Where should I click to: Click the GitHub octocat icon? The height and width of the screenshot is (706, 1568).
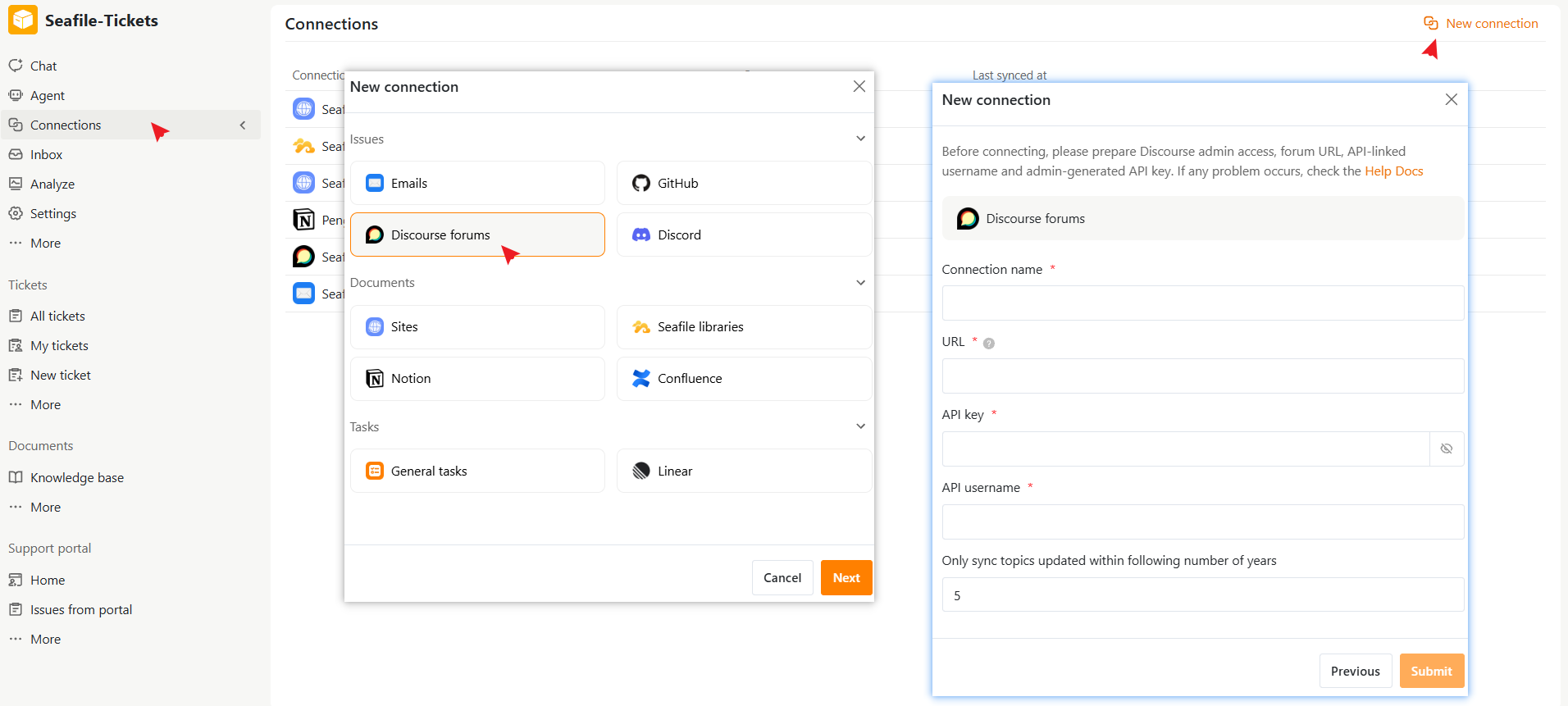tap(641, 183)
